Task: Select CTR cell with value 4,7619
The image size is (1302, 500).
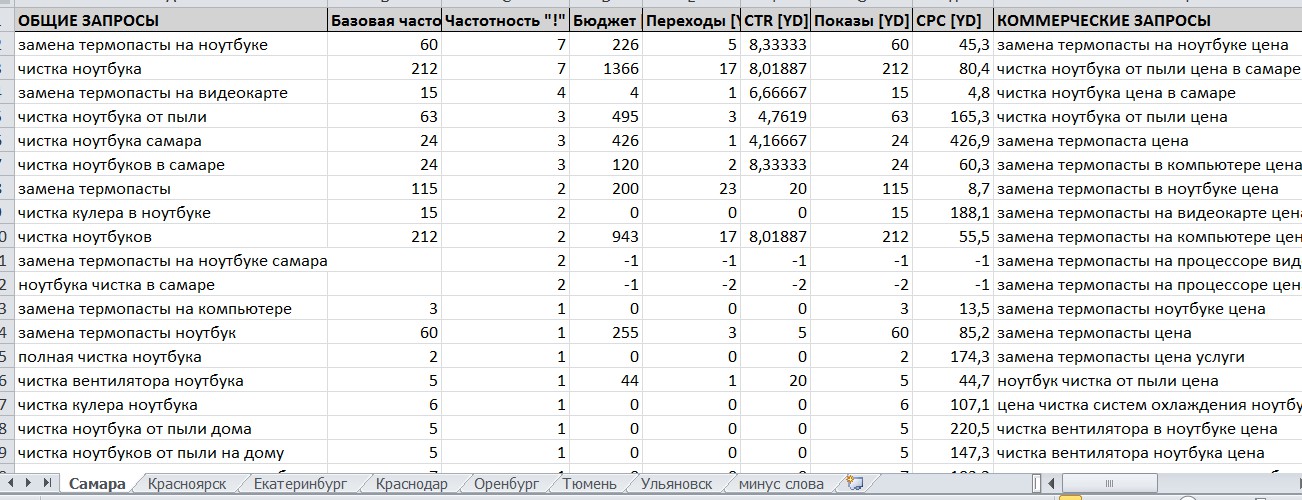Action: (x=776, y=117)
